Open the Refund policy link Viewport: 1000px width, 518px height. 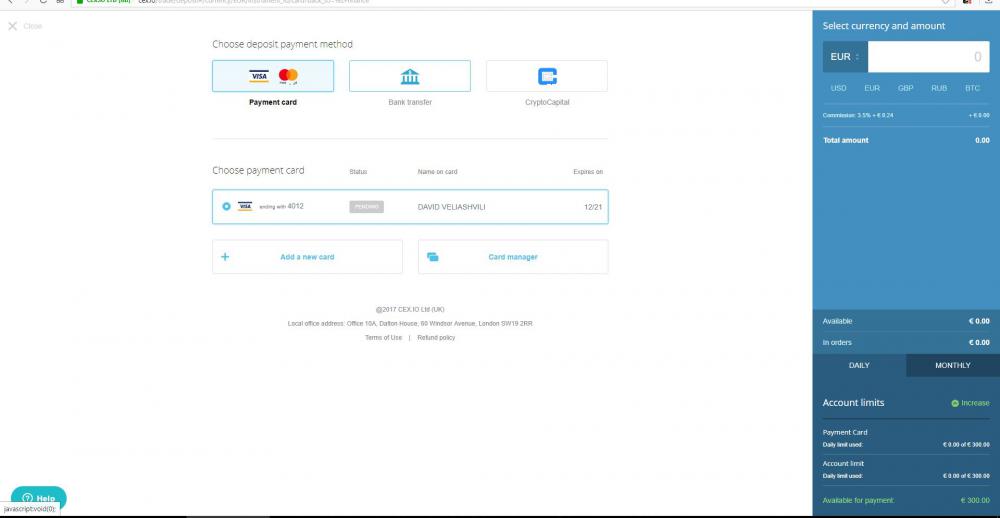[x=436, y=338]
